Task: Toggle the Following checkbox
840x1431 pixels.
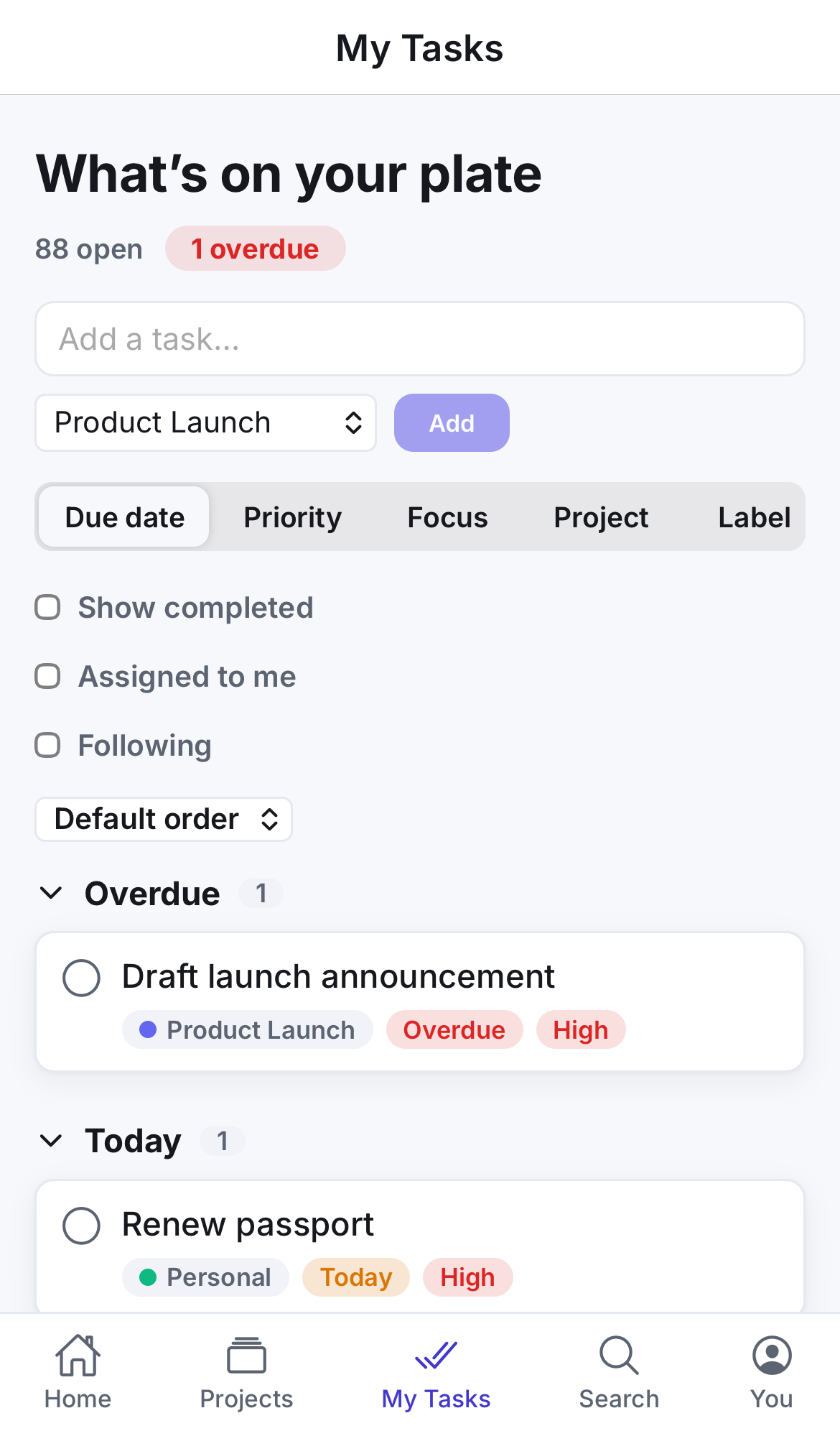Action: click(47, 745)
